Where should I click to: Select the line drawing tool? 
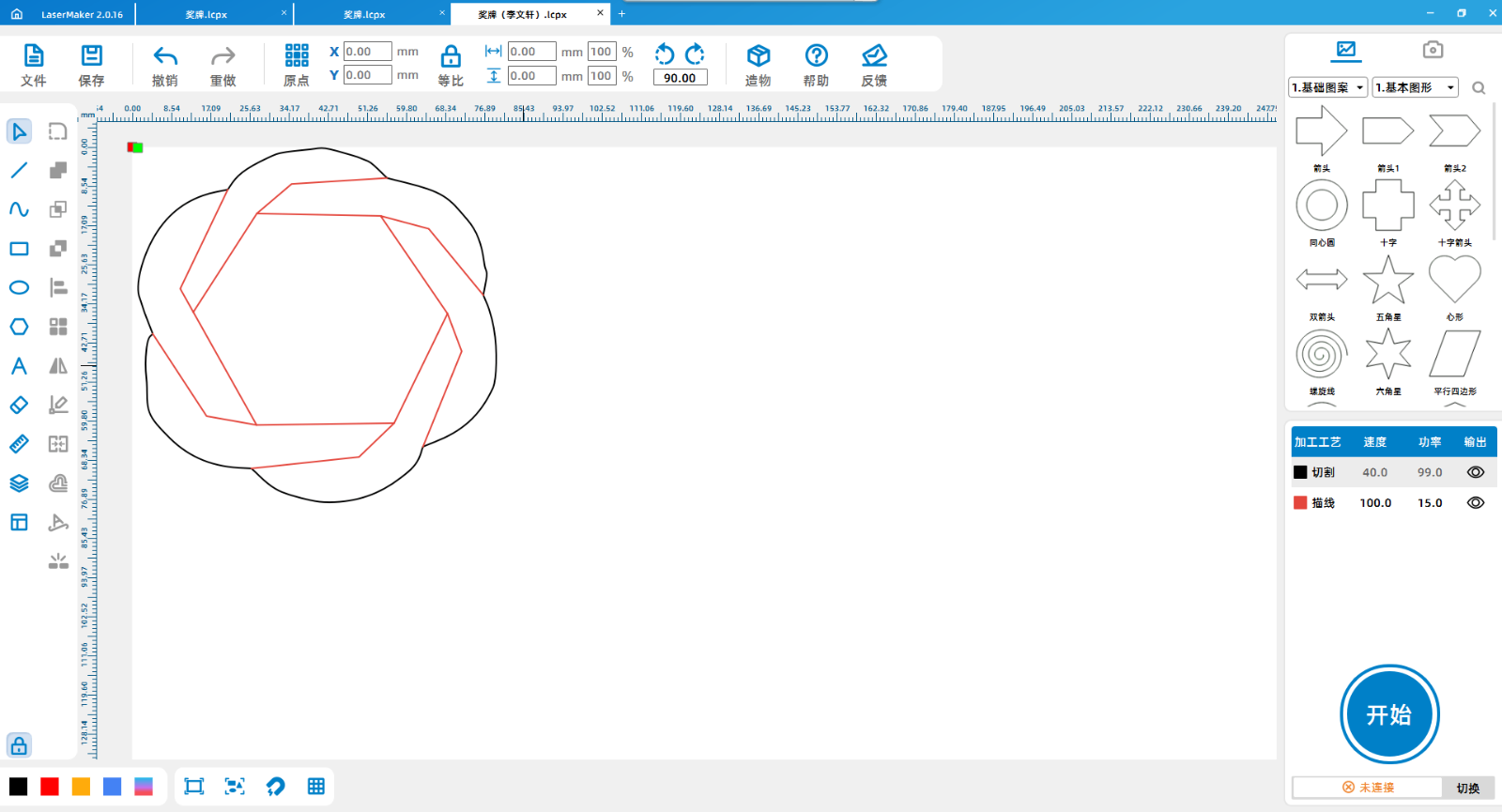tap(19, 171)
